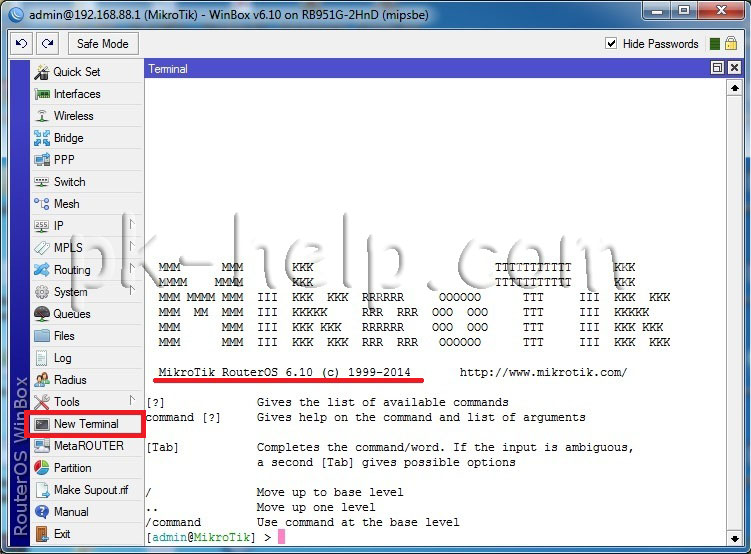
Task: Select the New Terminal menu label
Action: tap(86, 424)
